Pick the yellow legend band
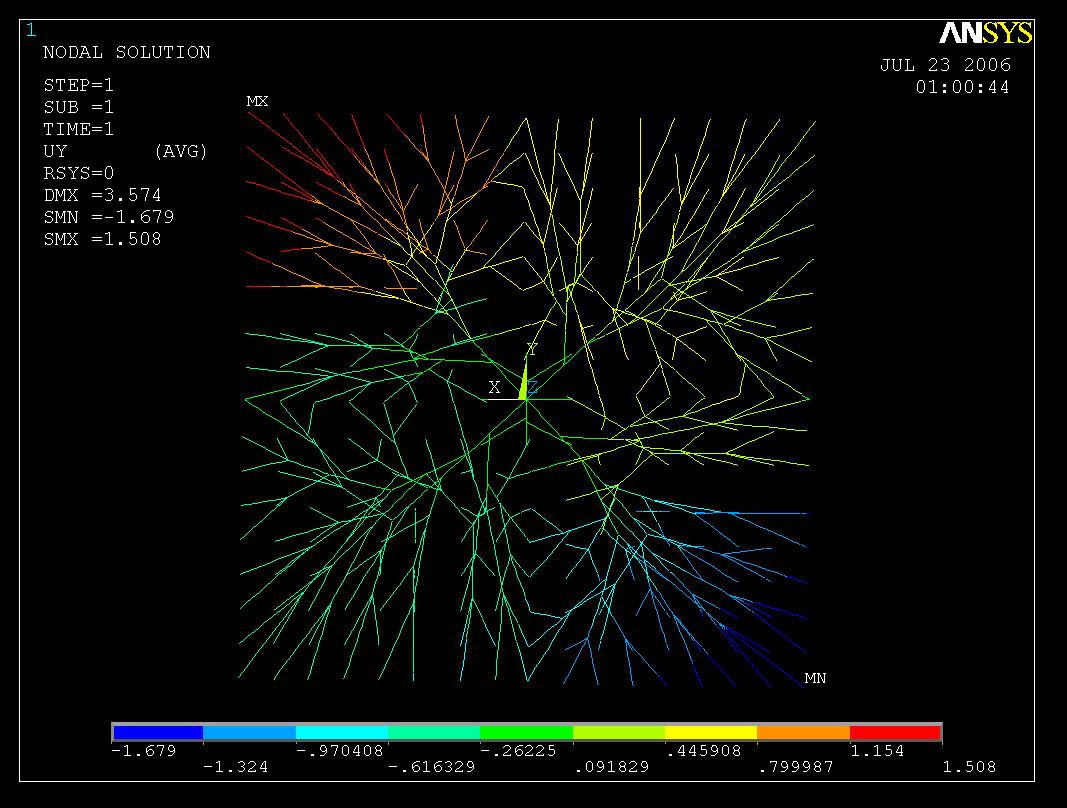The width and height of the screenshot is (1067, 808). pos(711,732)
